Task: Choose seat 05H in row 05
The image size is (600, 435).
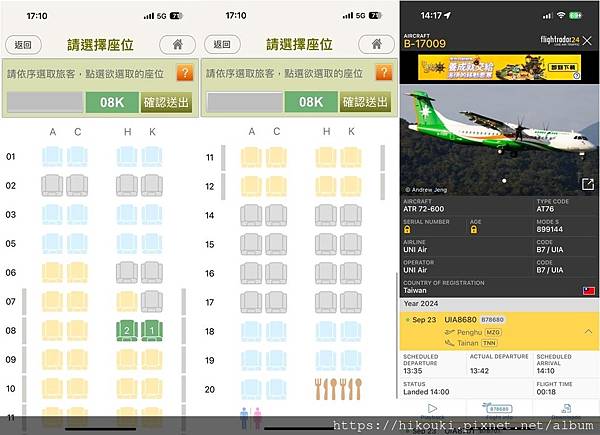Action: (x=127, y=244)
